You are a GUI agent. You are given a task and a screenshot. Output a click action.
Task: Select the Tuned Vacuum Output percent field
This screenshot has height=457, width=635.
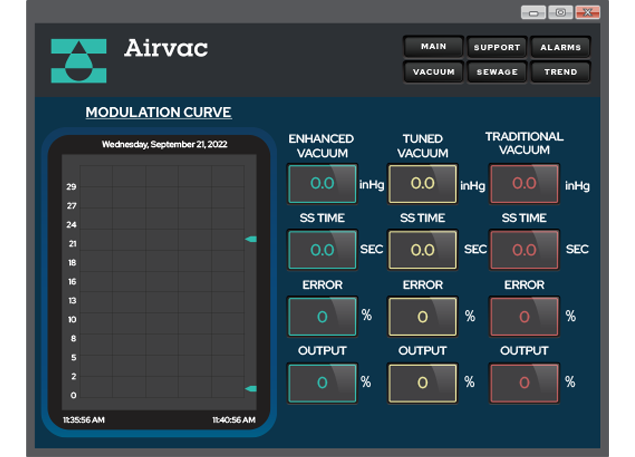[422, 382]
